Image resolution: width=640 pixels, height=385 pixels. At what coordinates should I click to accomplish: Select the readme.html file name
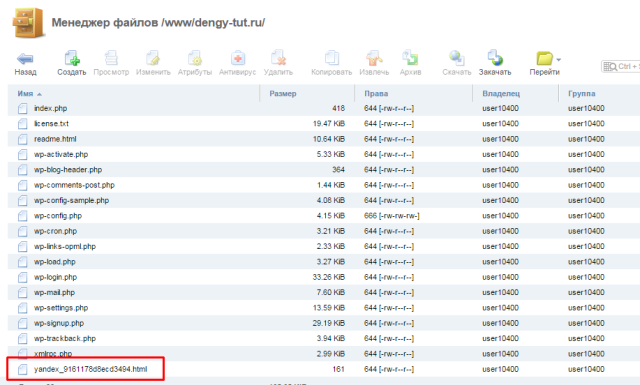[55, 139]
